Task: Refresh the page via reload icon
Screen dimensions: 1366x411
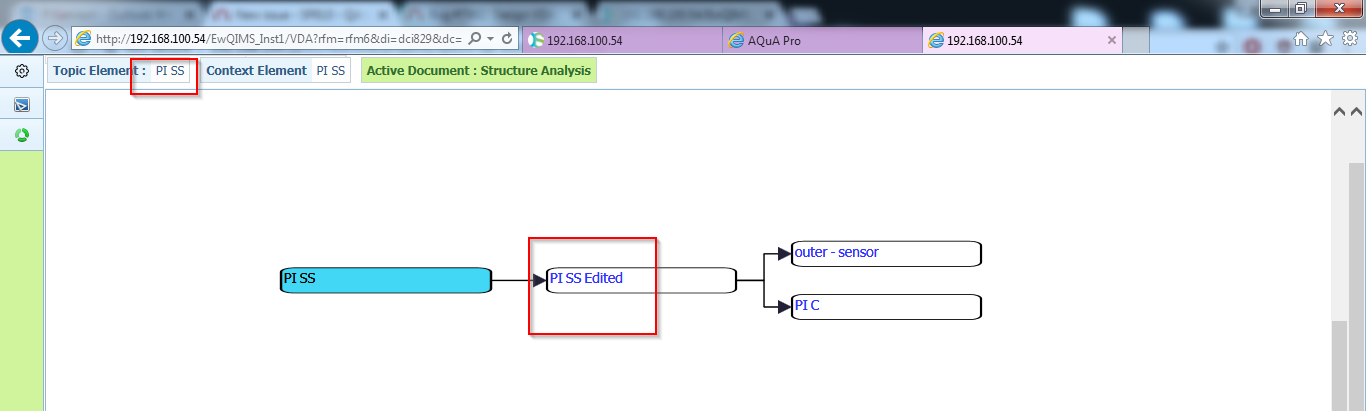Action: pyautogui.click(x=507, y=38)
